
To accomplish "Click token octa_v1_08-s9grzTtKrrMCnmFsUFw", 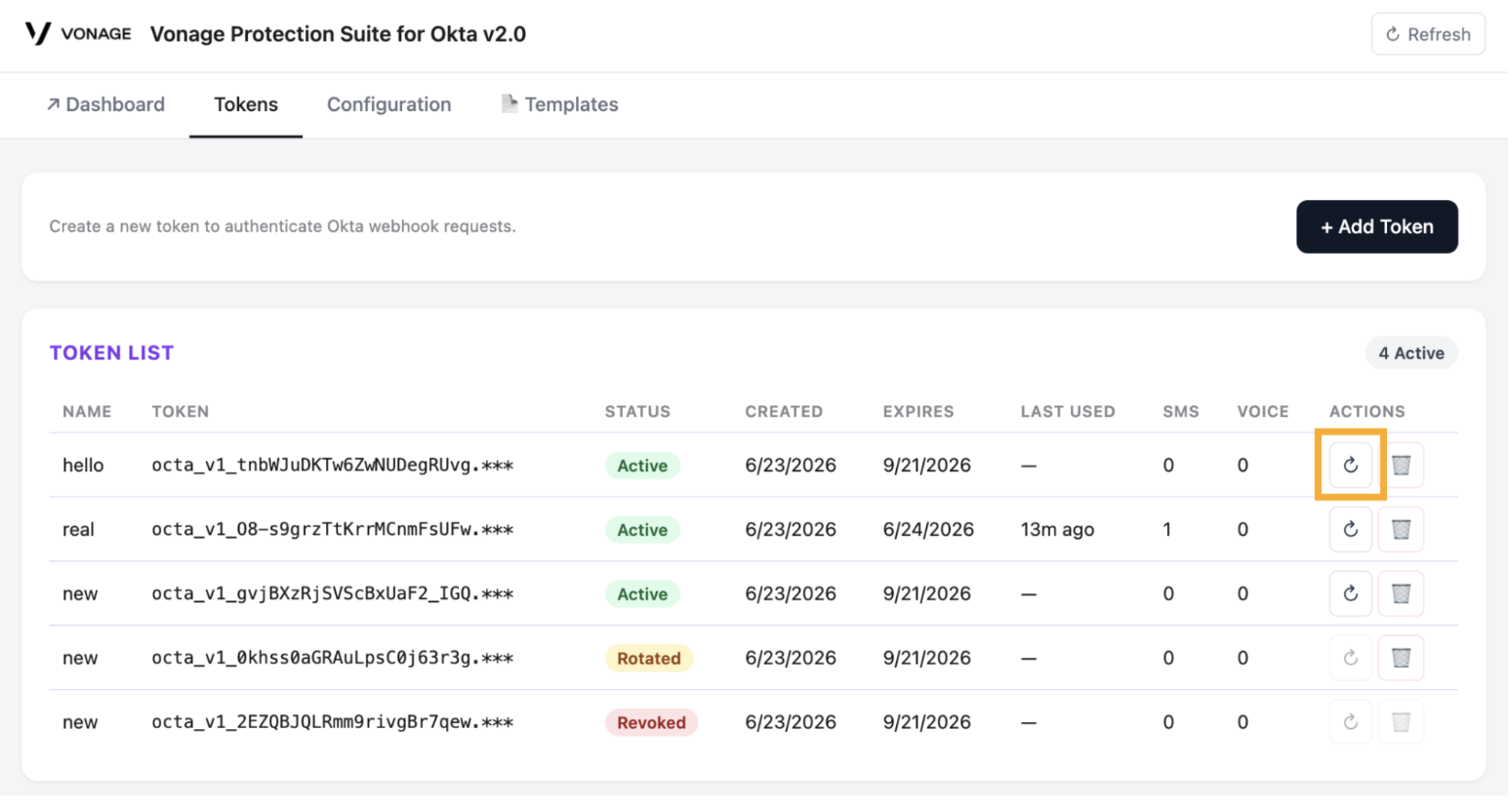I will click(332, 530).
